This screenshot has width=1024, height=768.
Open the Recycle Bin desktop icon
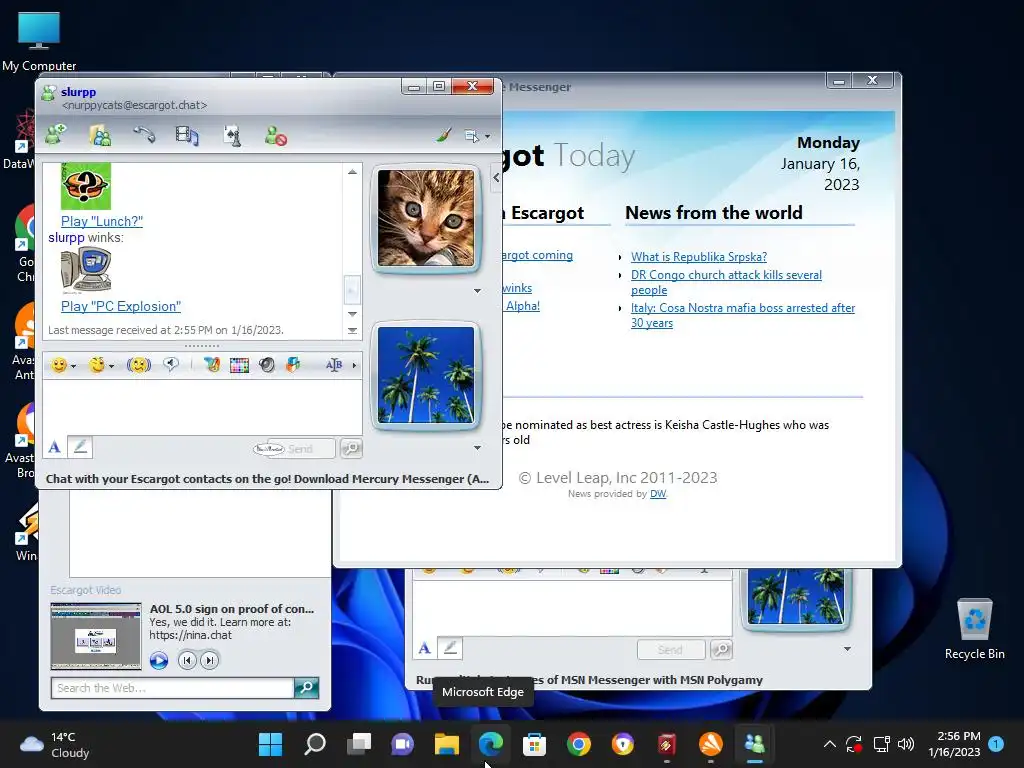(x=974, y=628)
